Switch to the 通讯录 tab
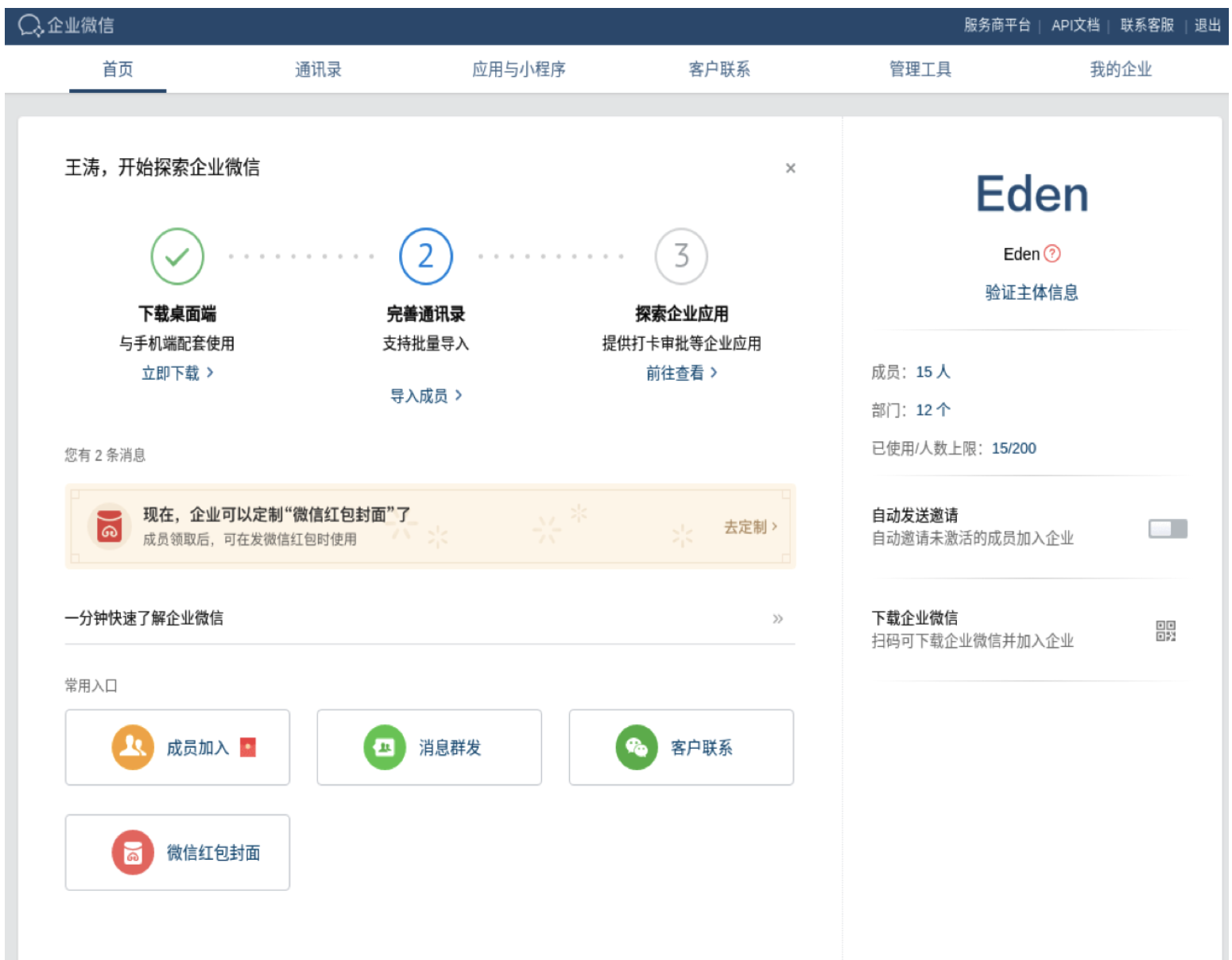 coord(318,69)
